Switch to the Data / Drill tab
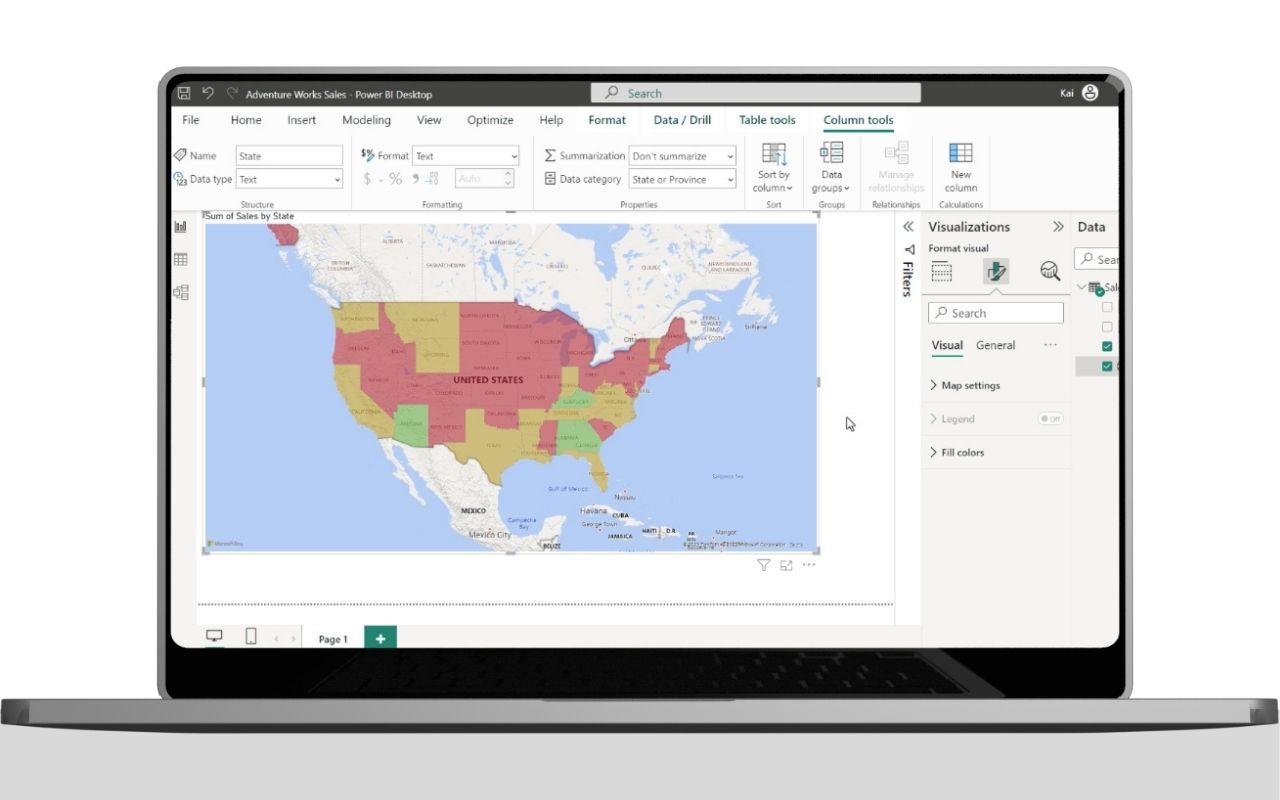The height and width of the screenshot is (800, 1280). coord(682,120)
